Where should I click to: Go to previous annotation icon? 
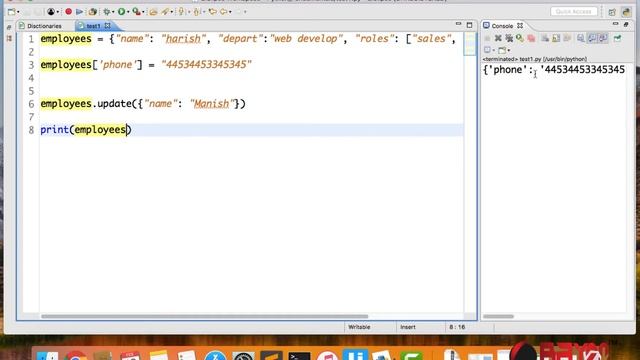[x=197, y=12]
